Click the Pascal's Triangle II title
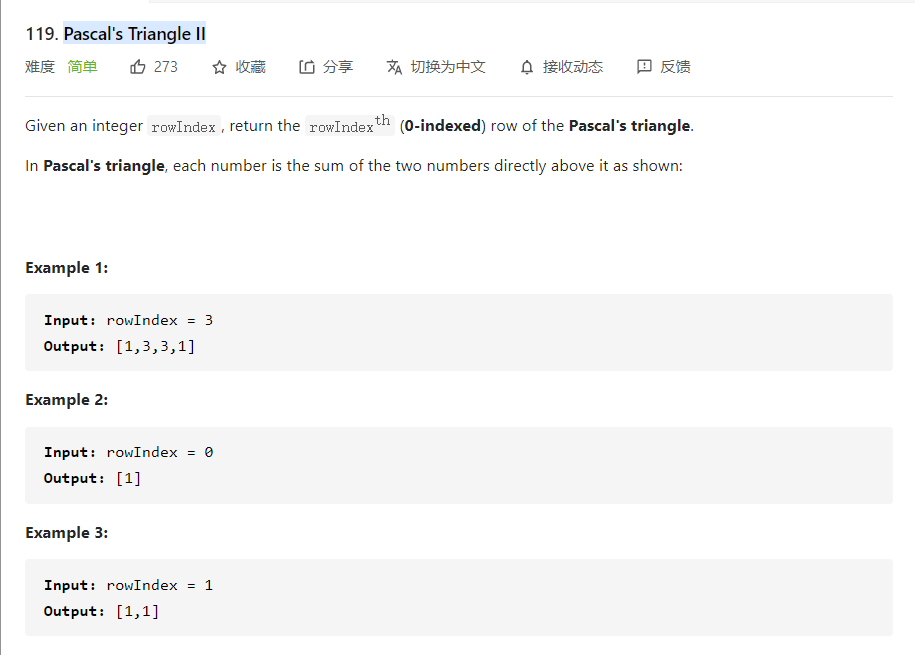The height and width of the screenshot is (655, 915). (134, 34)
